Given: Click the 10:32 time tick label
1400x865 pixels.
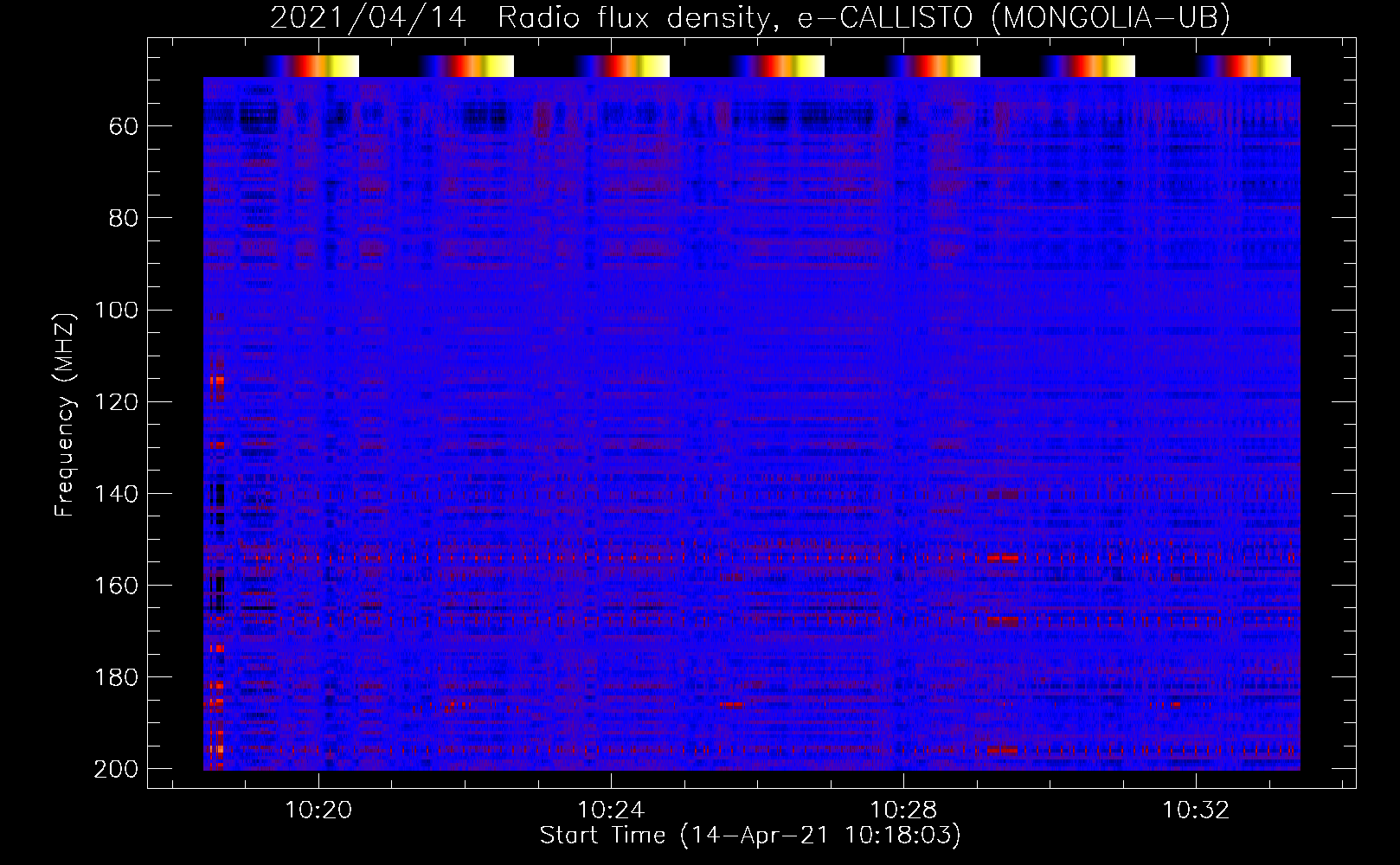Looking at the screenshot, I should [x=1196, y=810].
